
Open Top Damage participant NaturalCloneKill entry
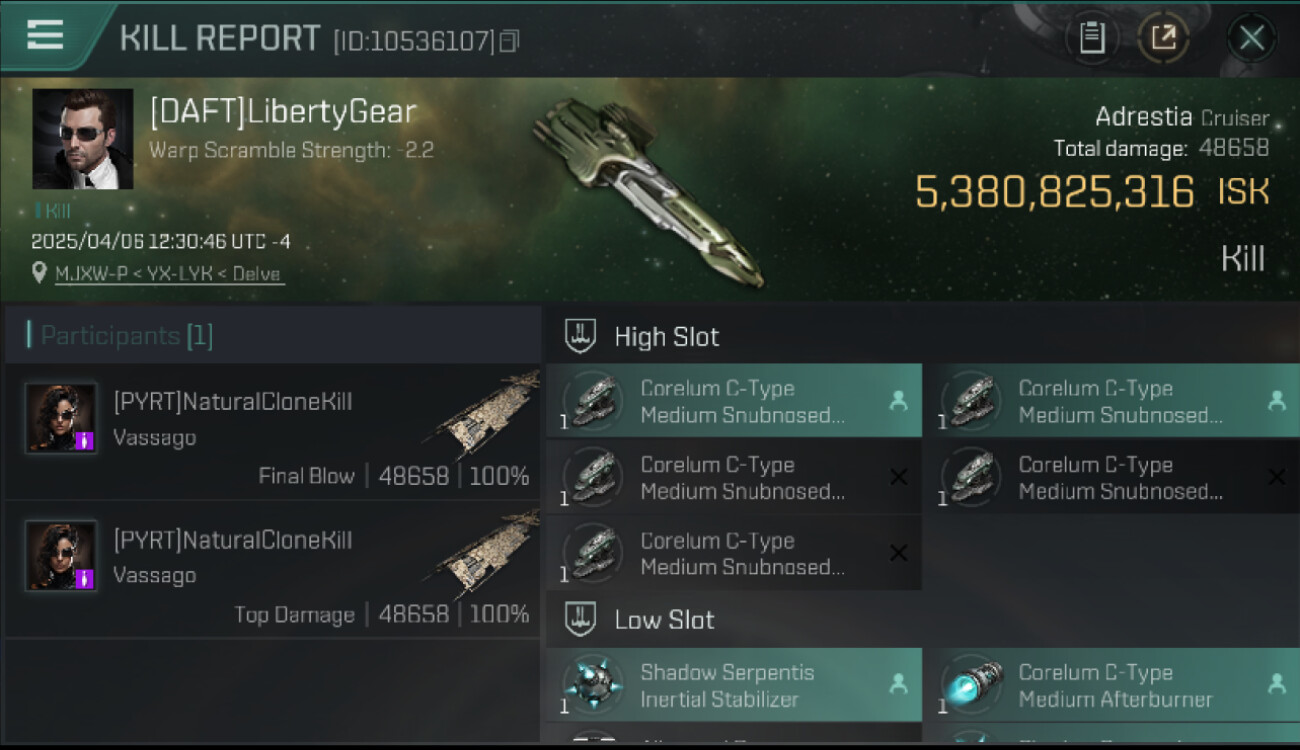[x=272, y=569]
